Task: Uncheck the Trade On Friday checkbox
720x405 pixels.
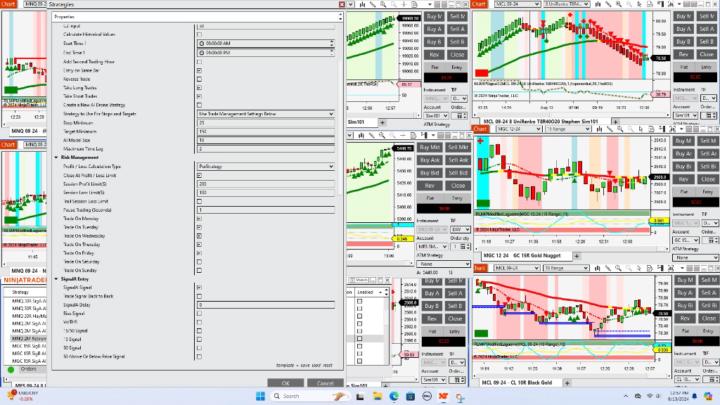Action: 199,253
